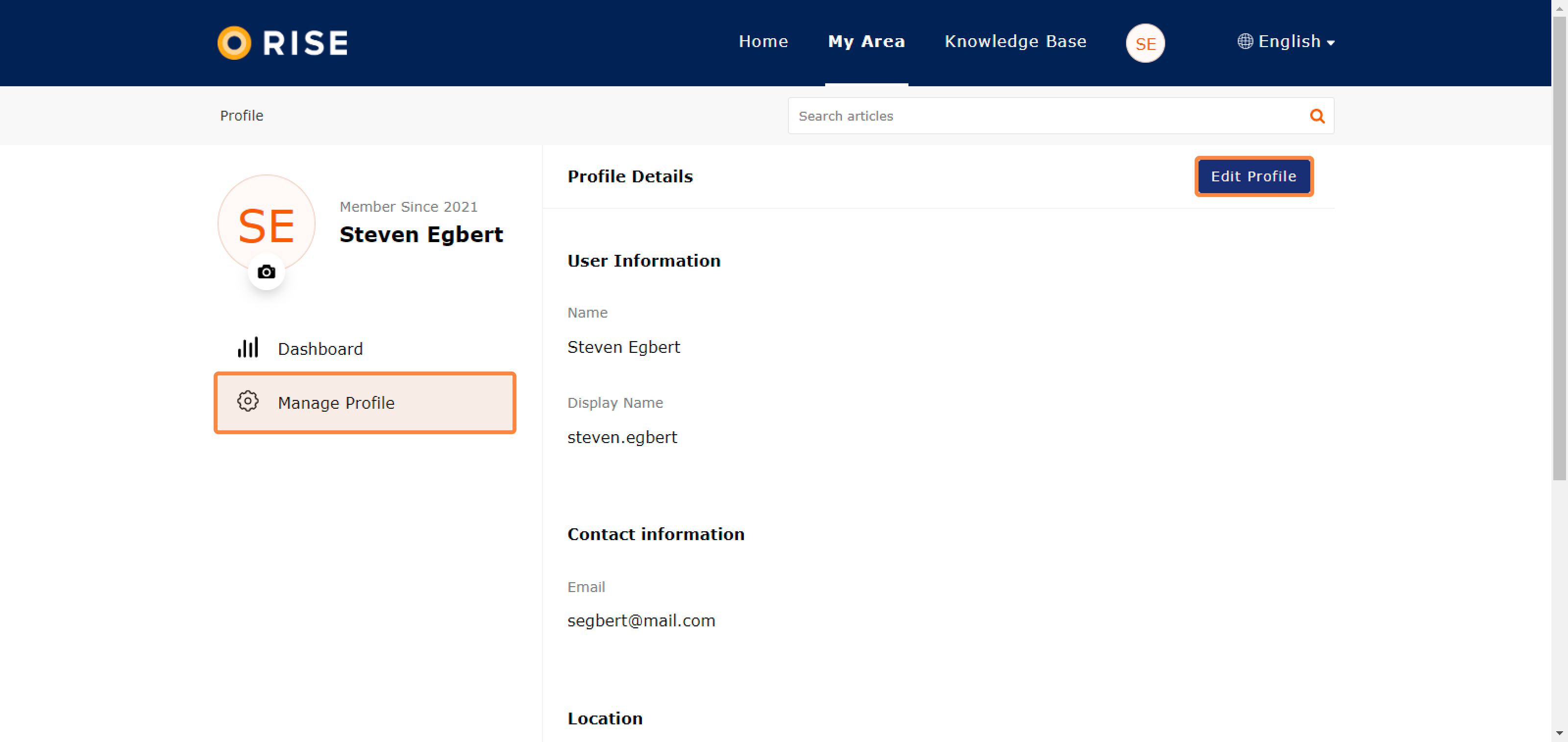Viewport: 1568px width, 742px height.
Task: Click the Edit Profile button
Action: click(1253, 176)
